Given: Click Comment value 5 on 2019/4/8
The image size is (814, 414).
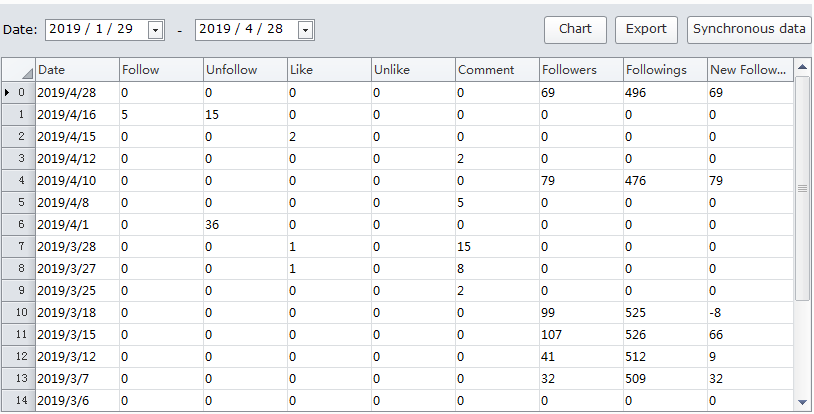Looking at the screenshot, I should [498, 203].
